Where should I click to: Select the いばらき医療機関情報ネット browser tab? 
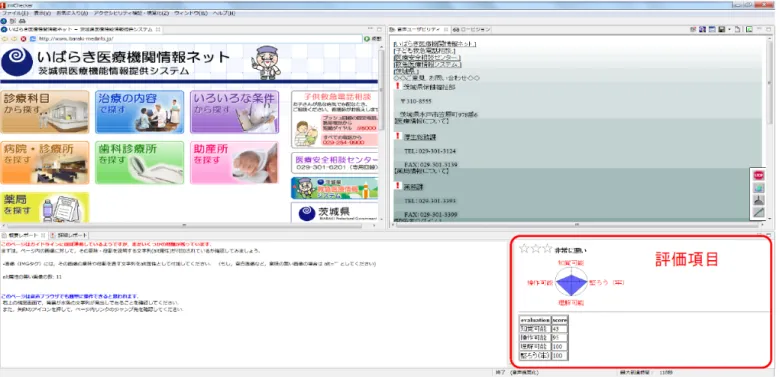tap(81, 30)
